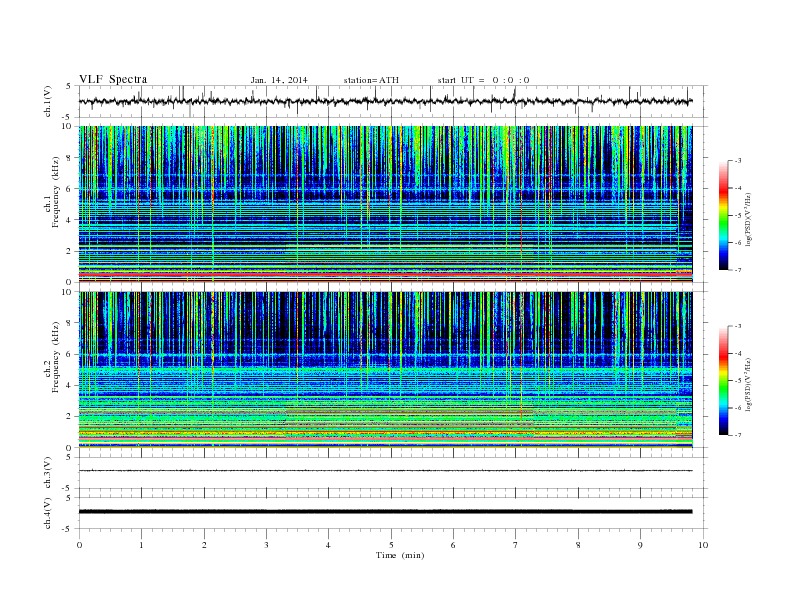Click the ch.1 'log(PSD)(V²/Hz)' colorbar label
The height and width of the screenshot is (612, 792).
(x=748, y=220)
